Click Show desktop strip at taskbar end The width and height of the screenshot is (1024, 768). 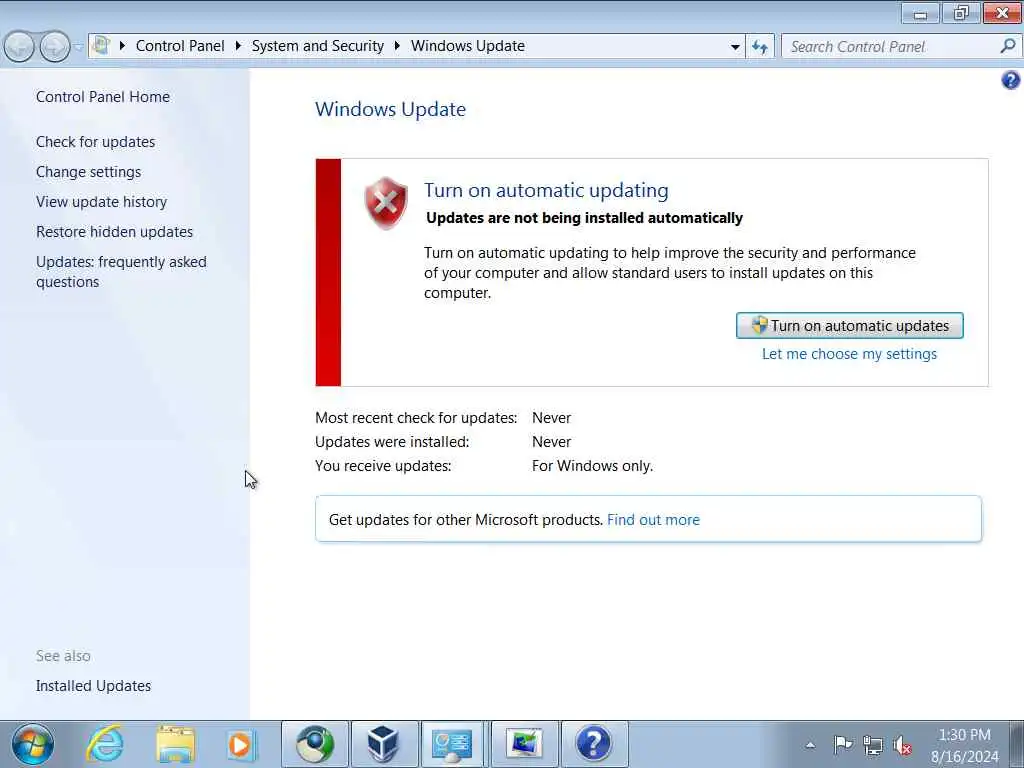tap(1016, 744)
